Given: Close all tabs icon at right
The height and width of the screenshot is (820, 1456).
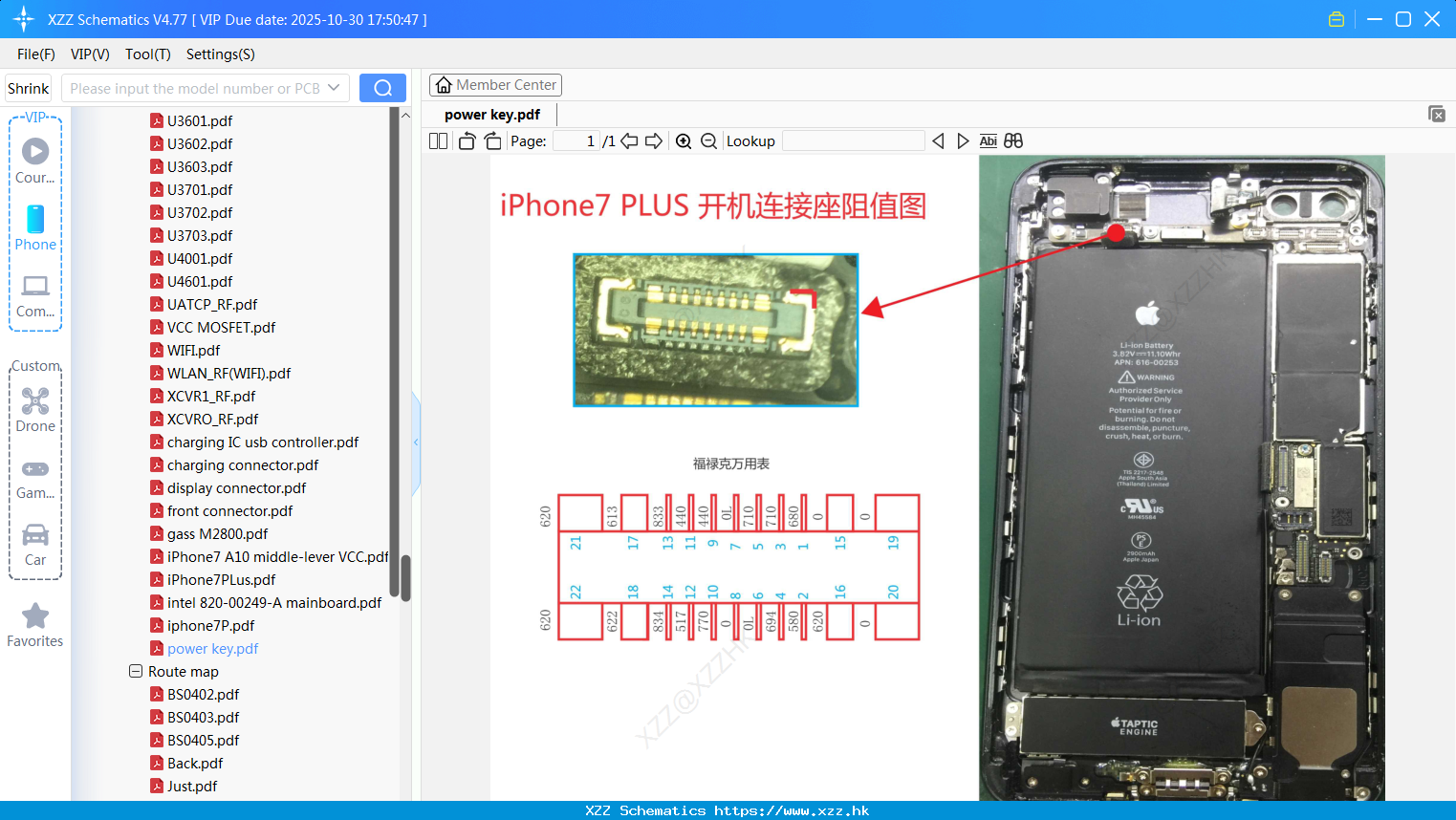Looking at the screenshot, I should pos(1436,114).
